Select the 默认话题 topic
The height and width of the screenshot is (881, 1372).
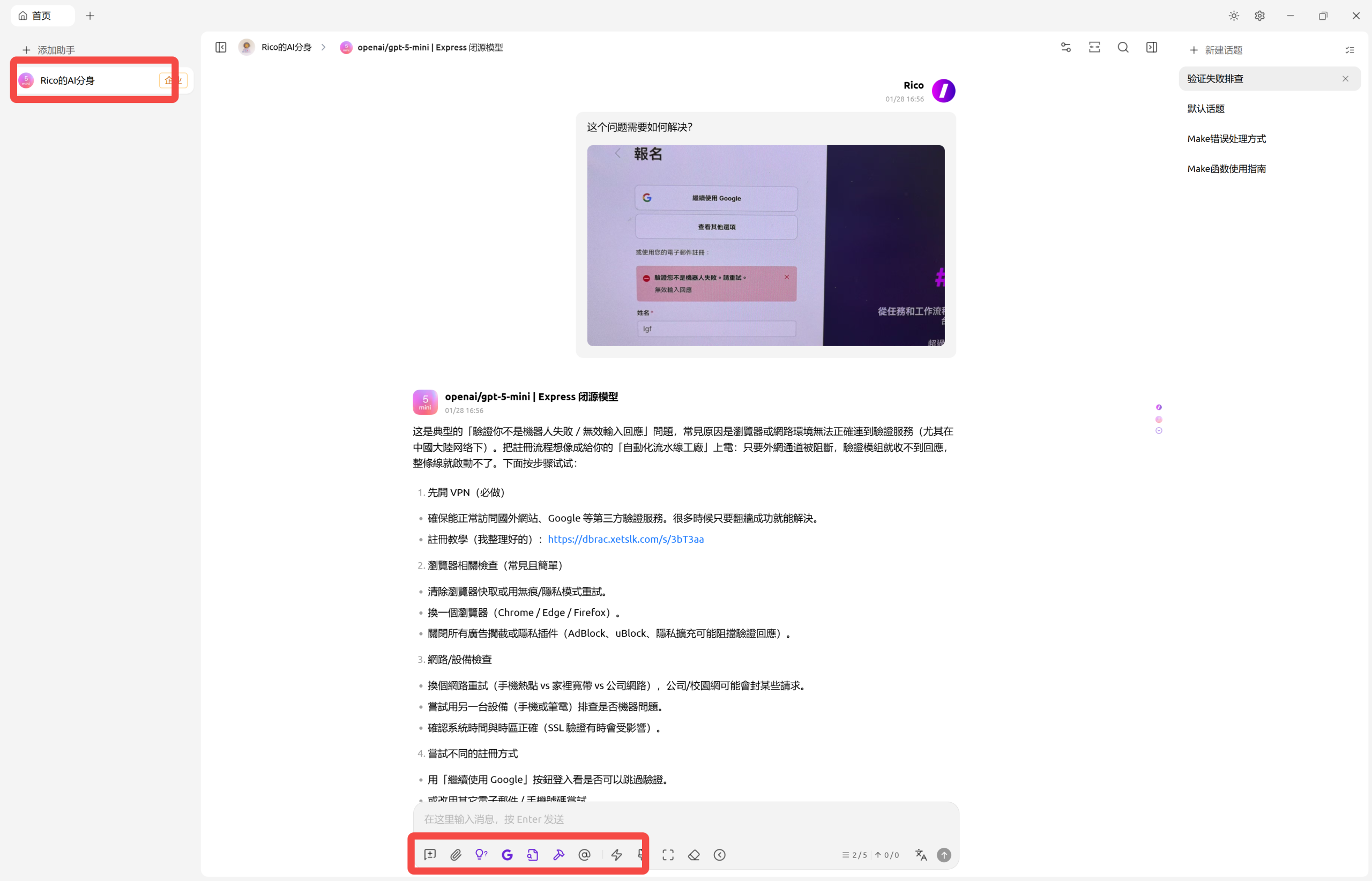[1205, 109]
